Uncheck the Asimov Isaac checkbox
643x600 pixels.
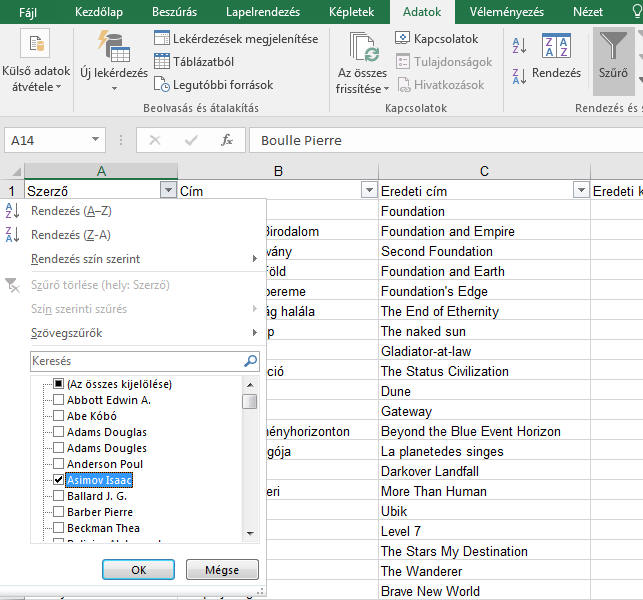coord(59,480)
